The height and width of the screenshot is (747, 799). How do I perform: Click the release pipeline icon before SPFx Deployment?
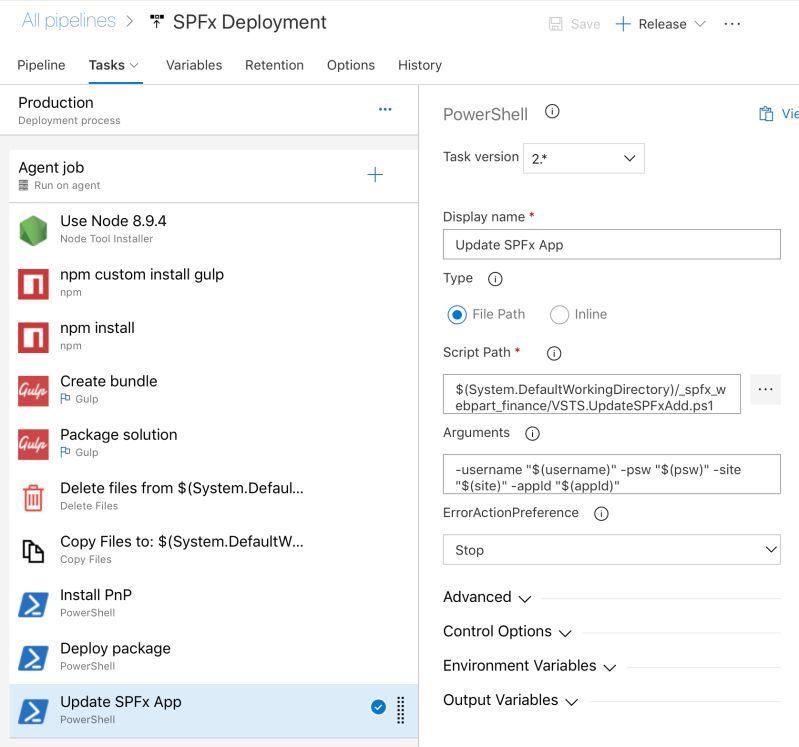click(156, 21)
